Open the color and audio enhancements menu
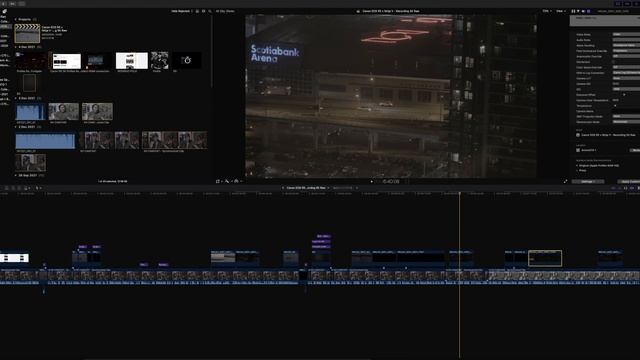This screenshot has height=360, width=640. coord(228,181)
